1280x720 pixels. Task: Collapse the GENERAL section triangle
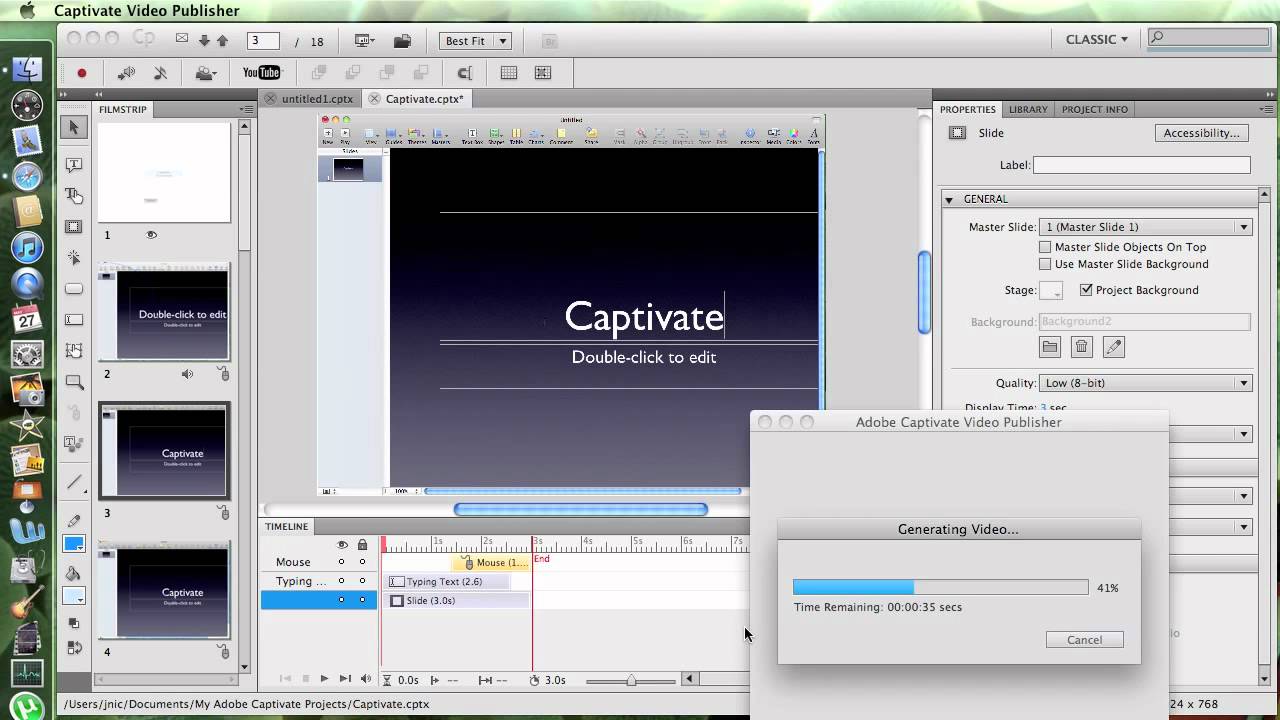(x=949, y=200)
